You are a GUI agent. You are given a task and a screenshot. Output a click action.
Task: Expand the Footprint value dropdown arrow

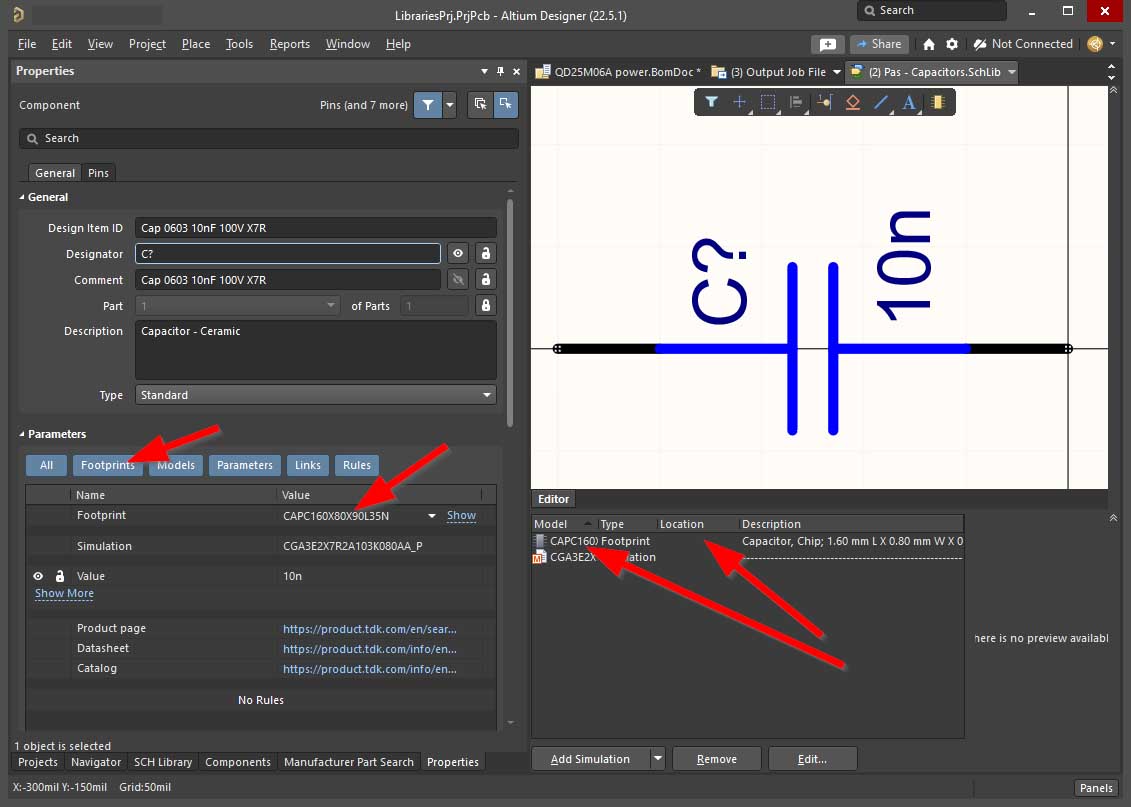(x=432, y=516)
